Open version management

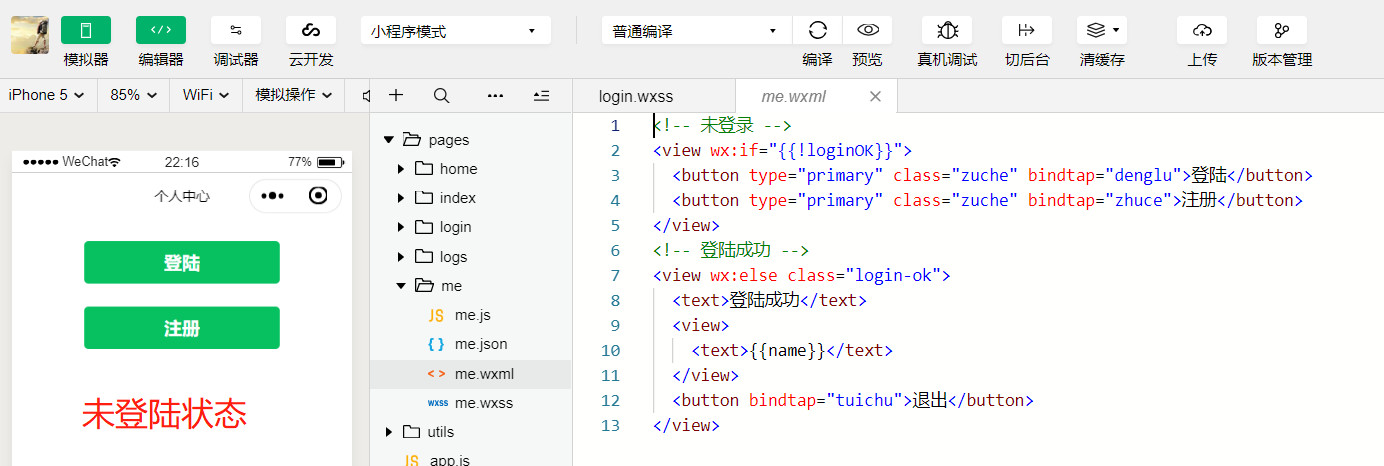click(x=1282, y=30)
